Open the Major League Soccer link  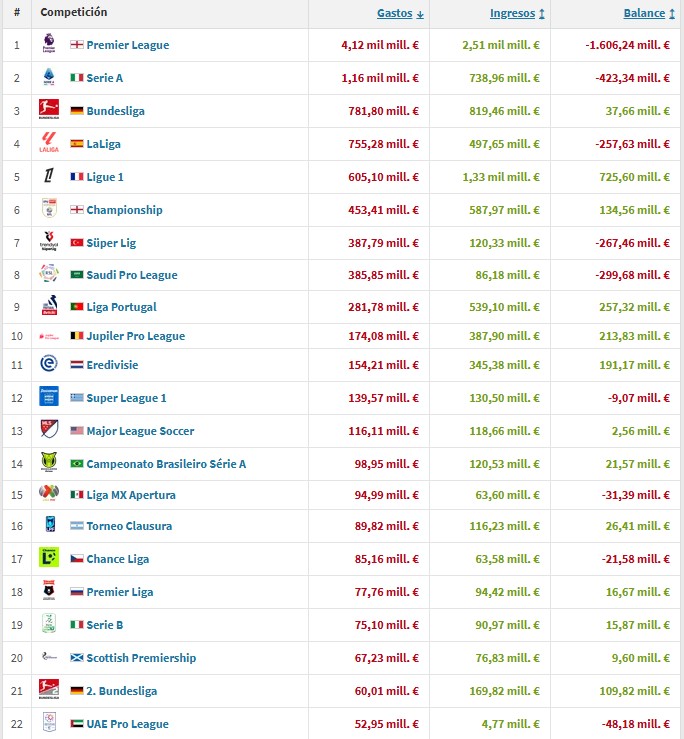[x=140, y=431]
